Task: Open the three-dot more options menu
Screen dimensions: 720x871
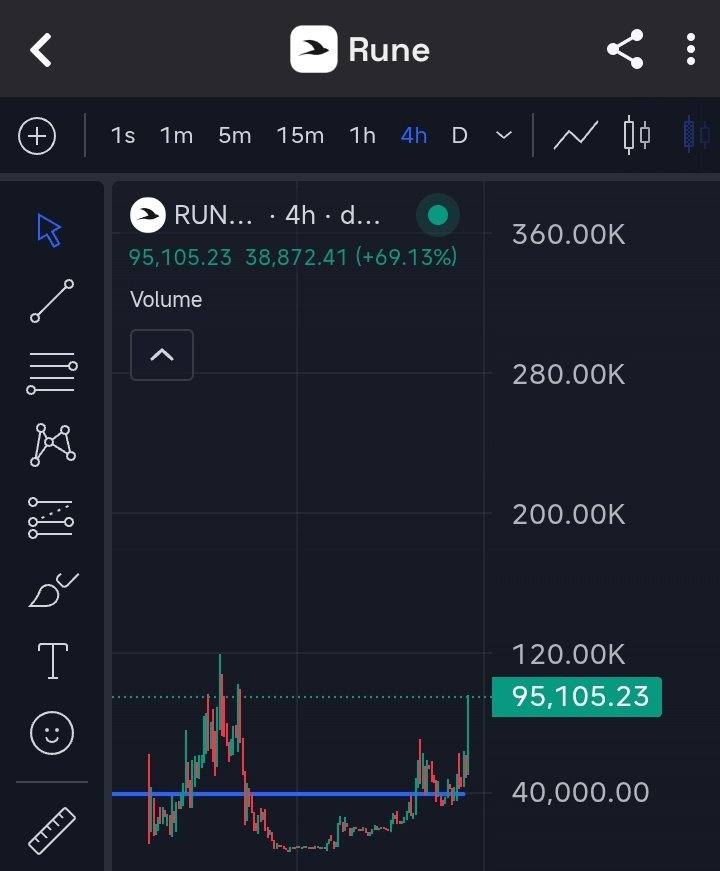Action: coord(691,49)
